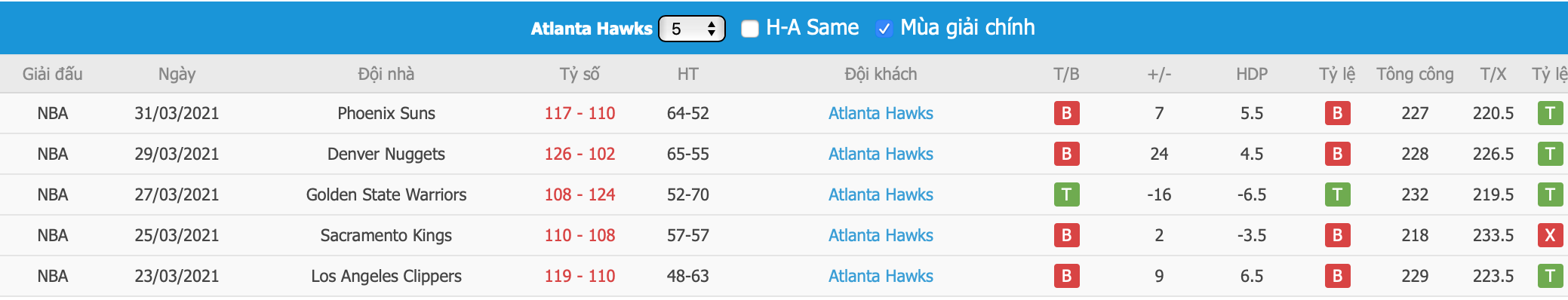Click green T over/under badge in Denver Nuggets row
This screenshot has width=1568, height=300.
1550,154
